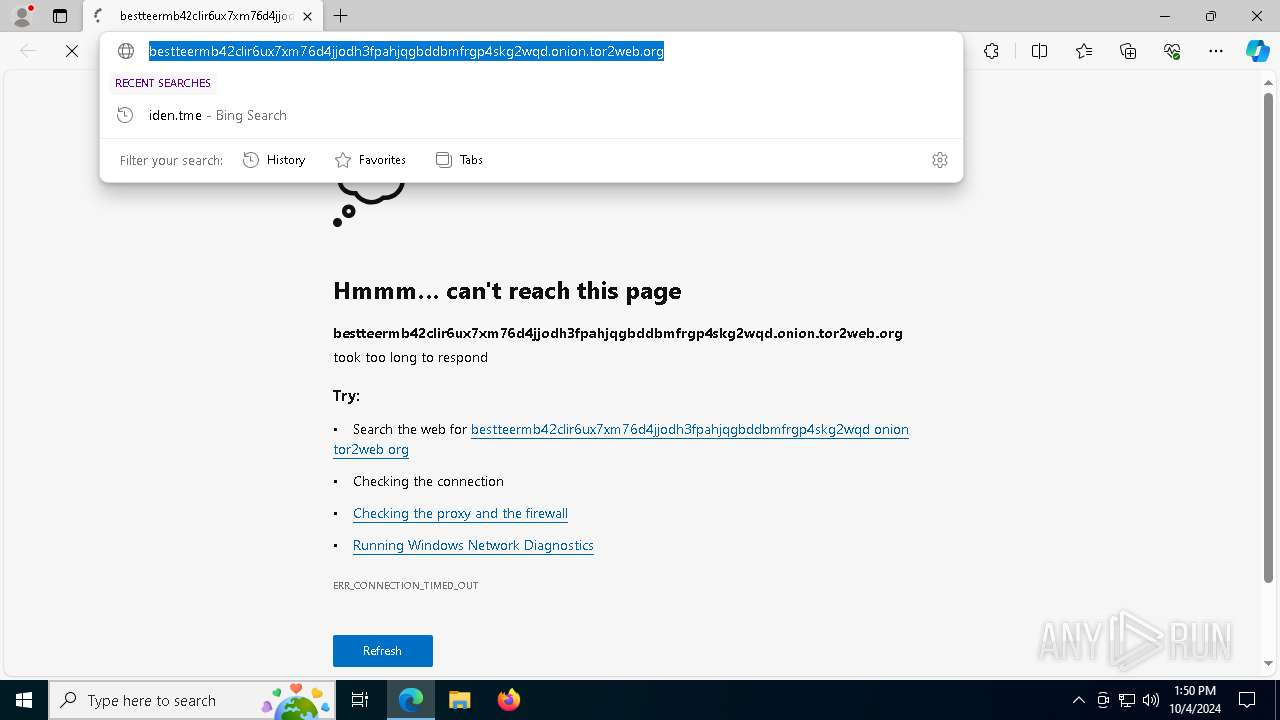
Task: Filter search by Tabs
Action: (459, 160)
